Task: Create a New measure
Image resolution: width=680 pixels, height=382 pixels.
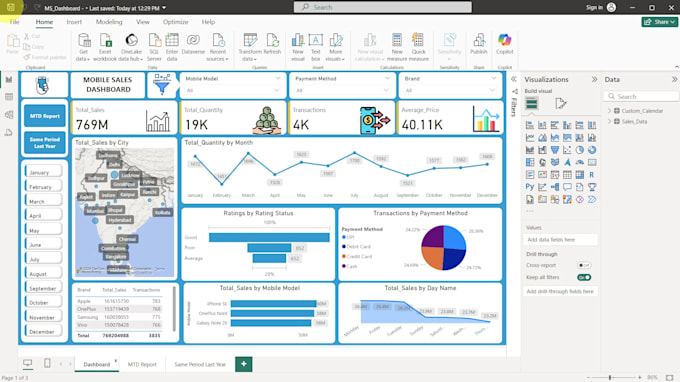Action: point(397,47)
